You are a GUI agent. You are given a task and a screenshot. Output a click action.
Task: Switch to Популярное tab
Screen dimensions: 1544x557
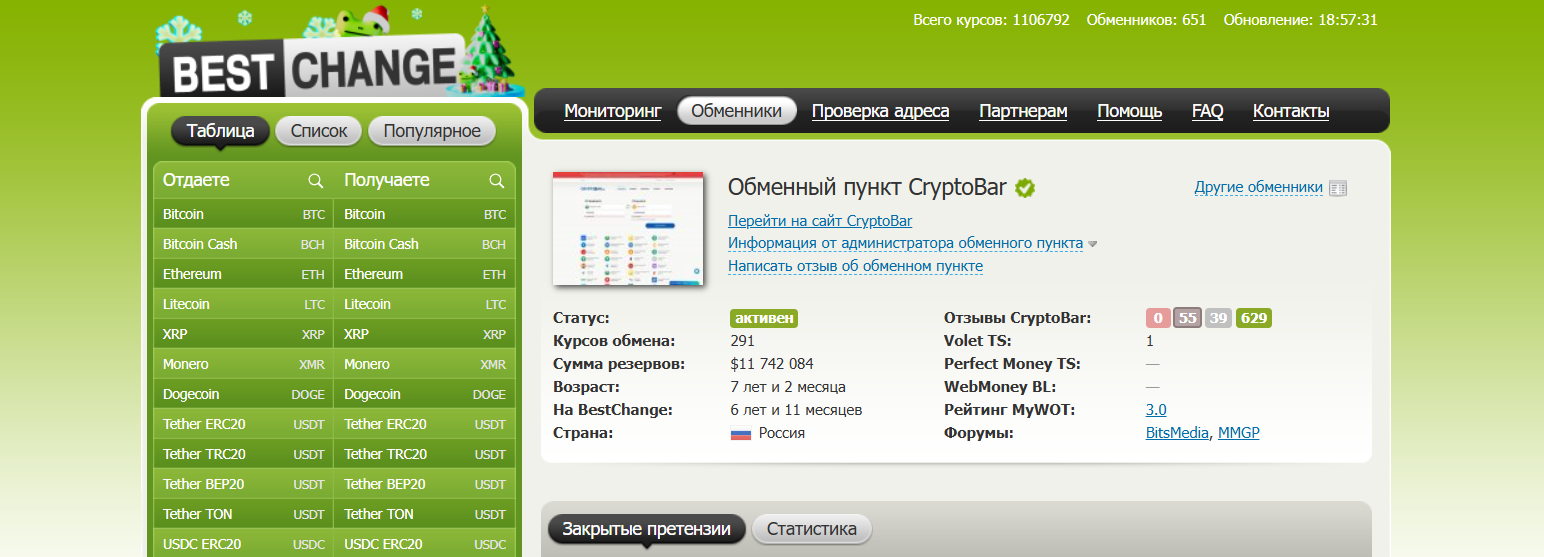point(432,131)
